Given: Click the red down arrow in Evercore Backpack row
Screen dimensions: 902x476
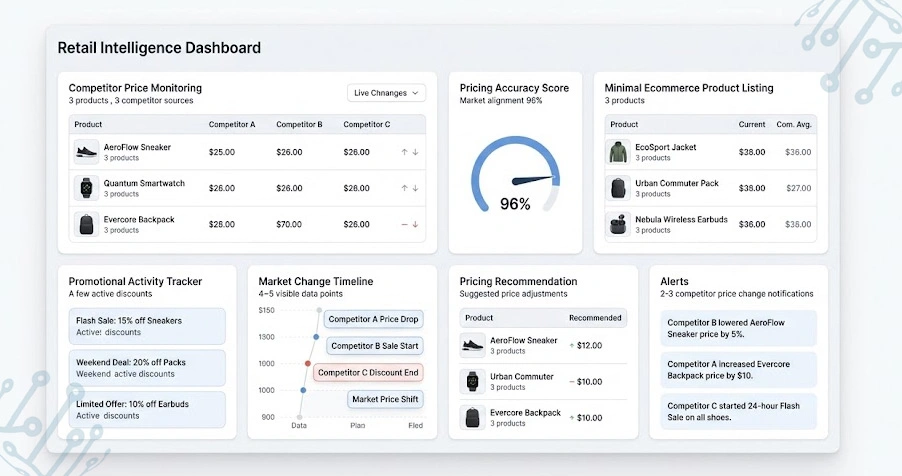Looking at the screenshot, I should pos(415,224).
